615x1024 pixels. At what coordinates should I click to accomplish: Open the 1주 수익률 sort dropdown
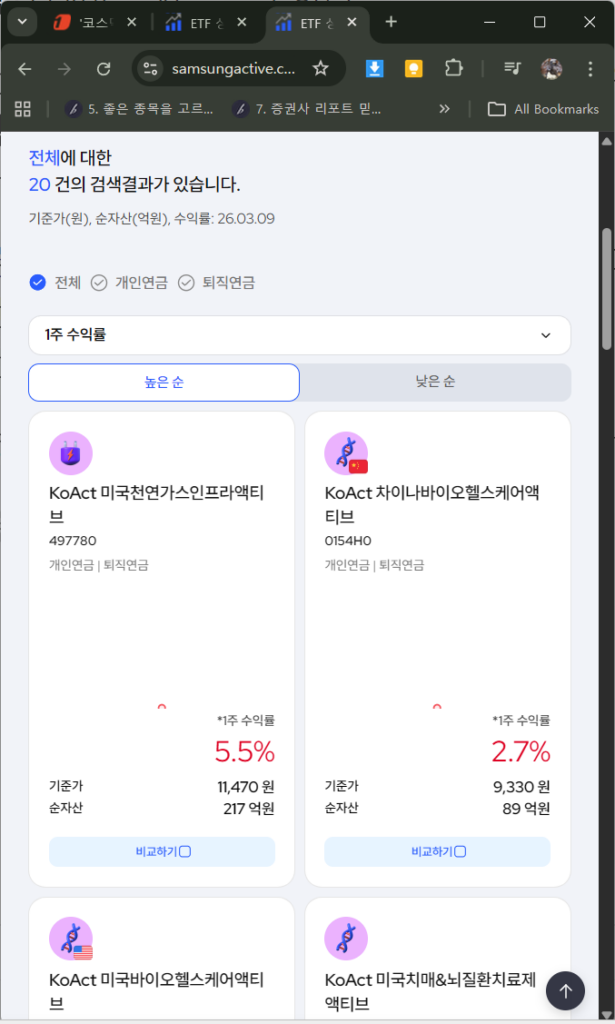point(299,335)
